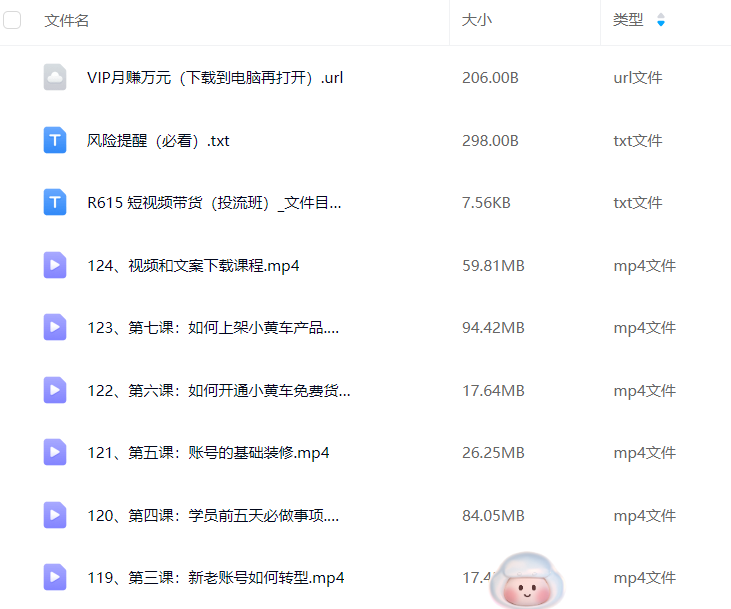
Task: Open 风险提醒（必看）.txt file name
Action: 158,140
